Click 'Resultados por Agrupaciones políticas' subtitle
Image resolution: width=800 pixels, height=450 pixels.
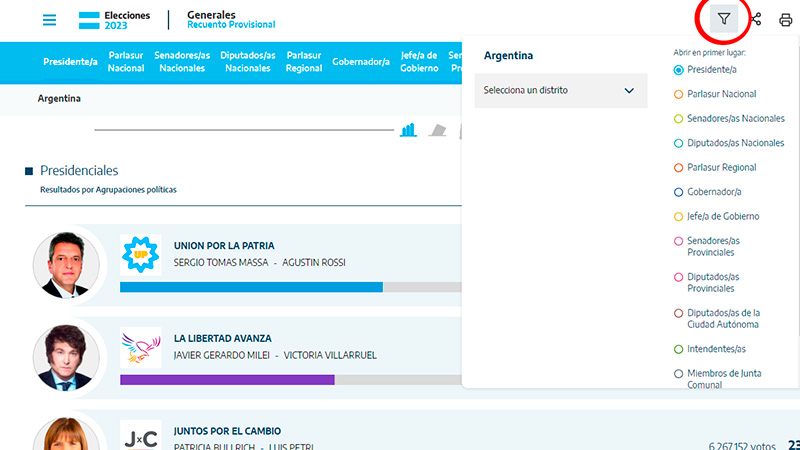click(x=108, y=190)
